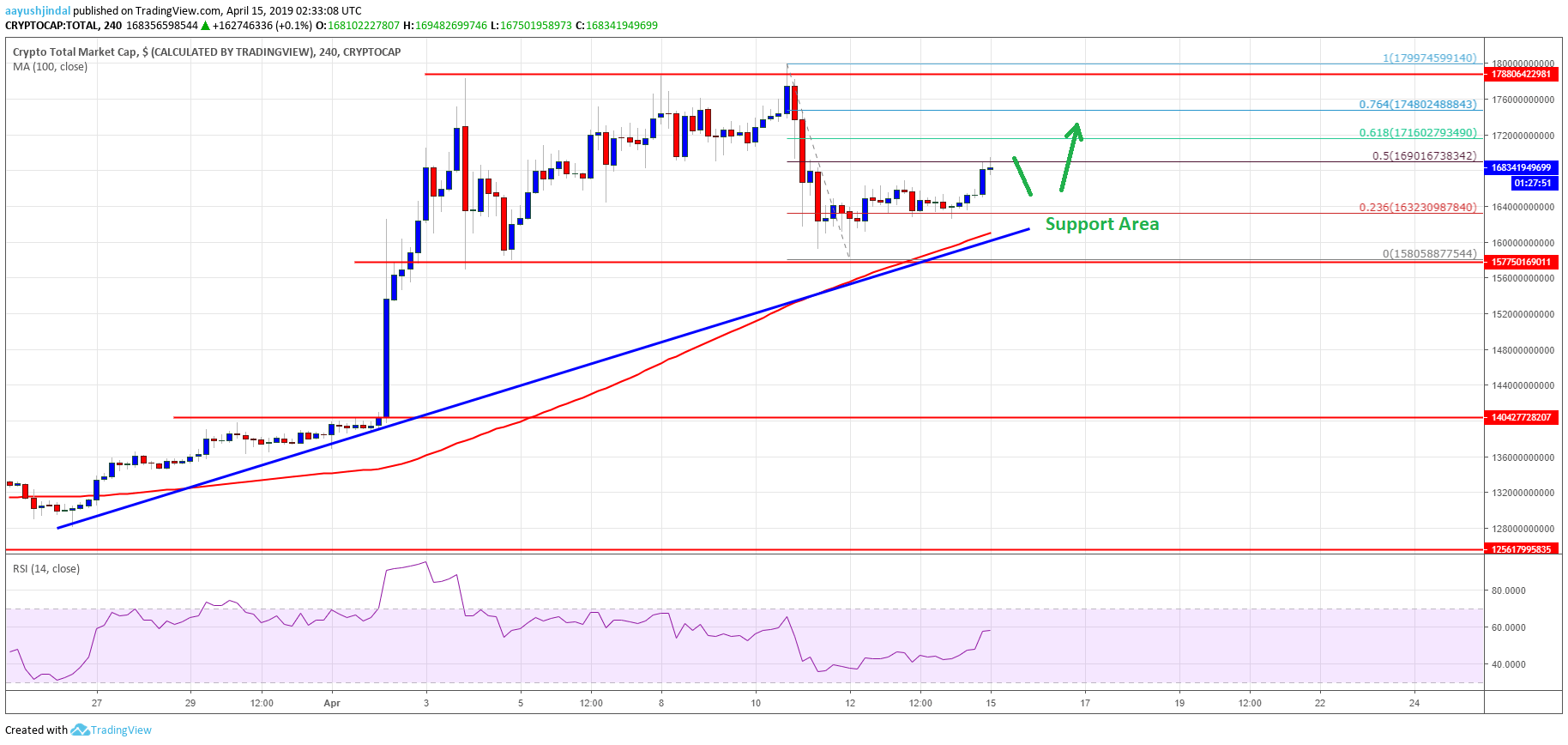Click price axis value 160000000000

pos(1523,243)
